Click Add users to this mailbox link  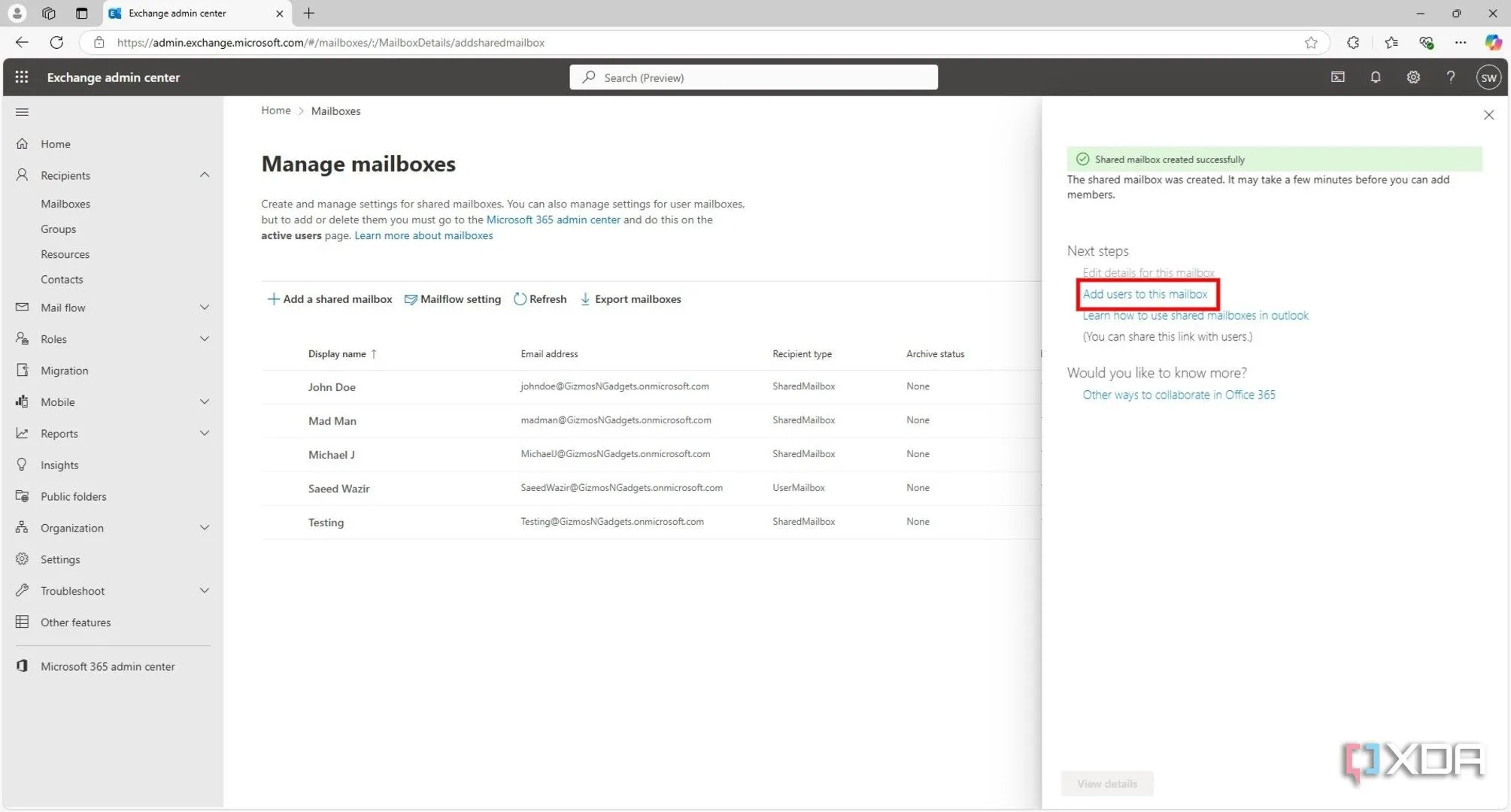(x=1145, y=294)
